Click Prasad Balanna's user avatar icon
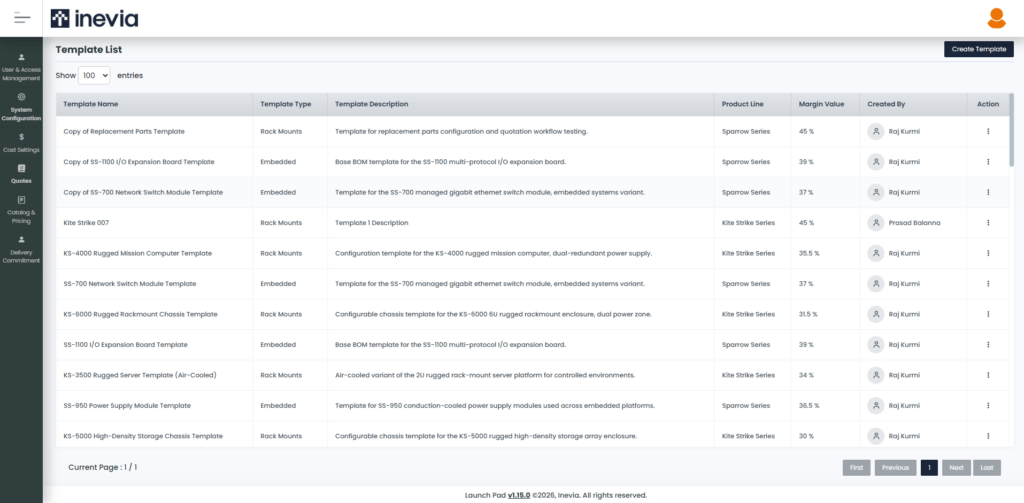The height and width of the screenshot is (503, 1024). (875, 223)
